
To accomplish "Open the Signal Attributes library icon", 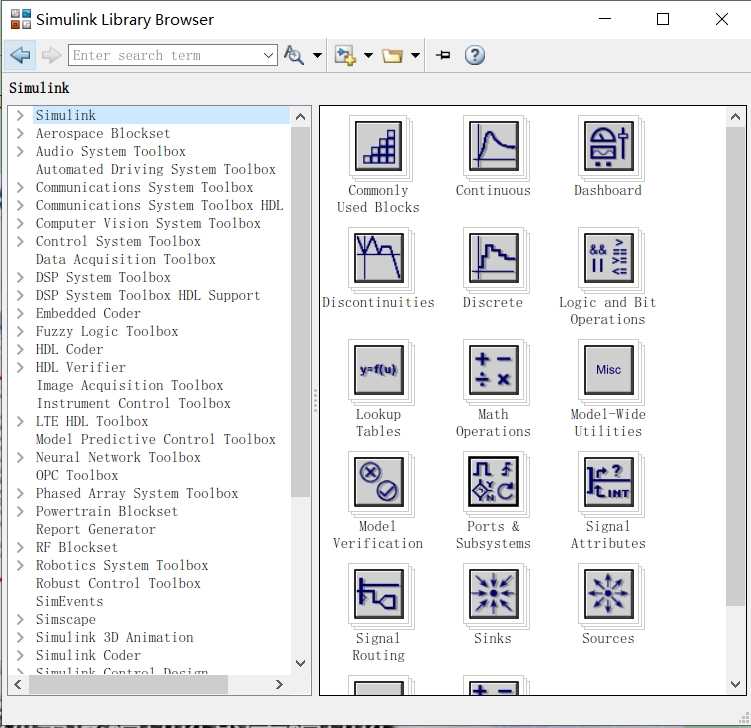I will [x=608, y=482].
